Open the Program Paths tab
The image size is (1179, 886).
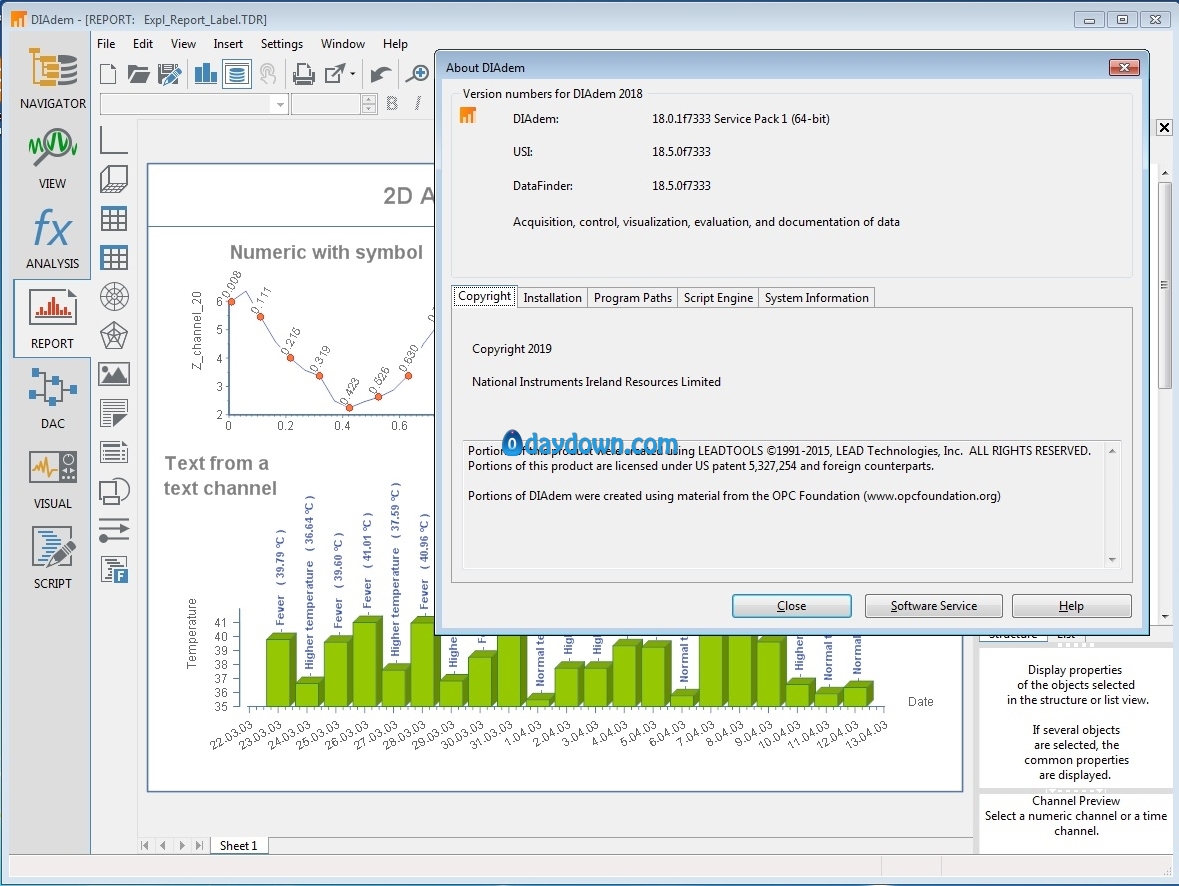coord(632,298)
